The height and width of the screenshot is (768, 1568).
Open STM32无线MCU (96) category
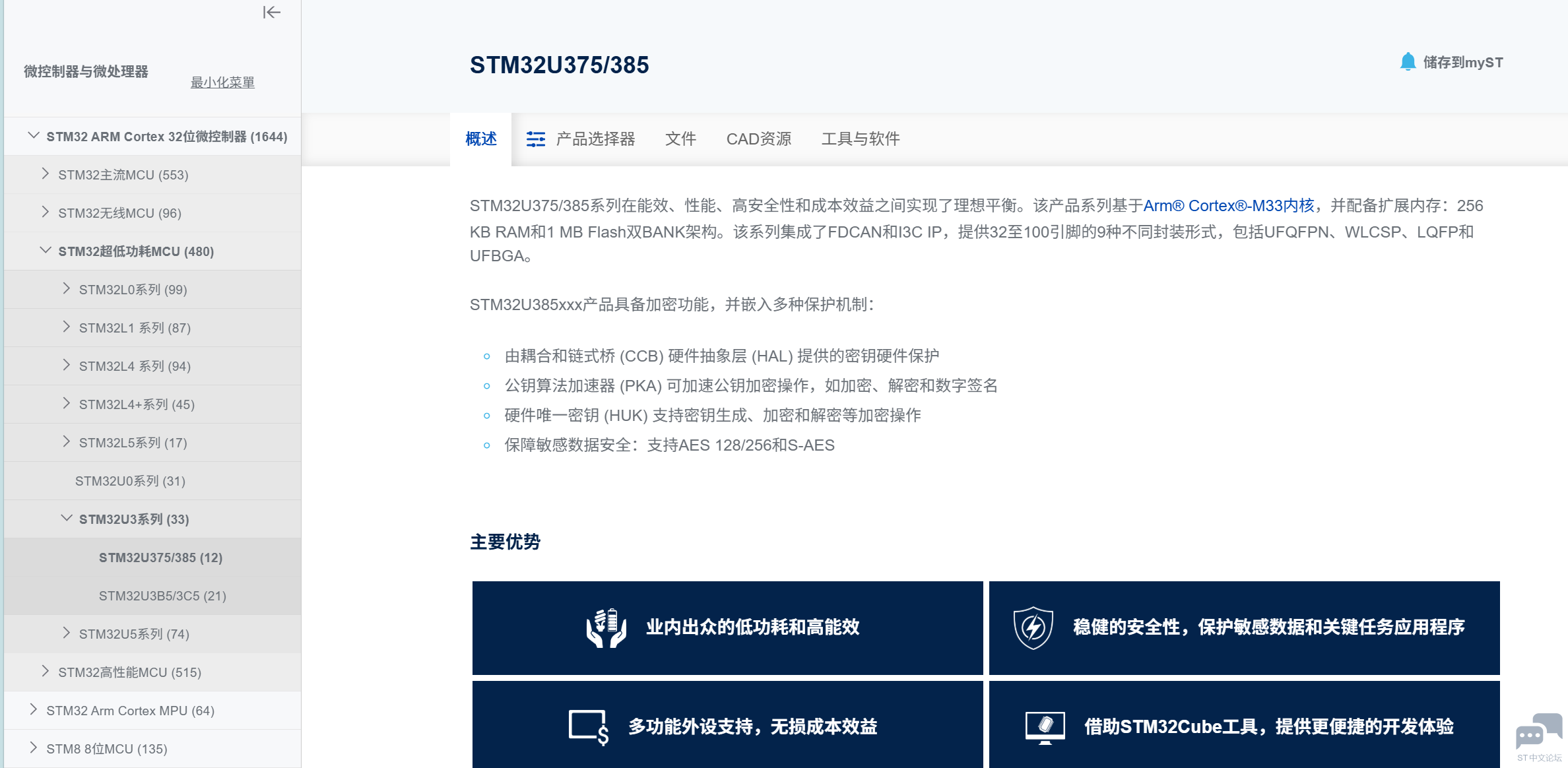click(x=152, y=213)
